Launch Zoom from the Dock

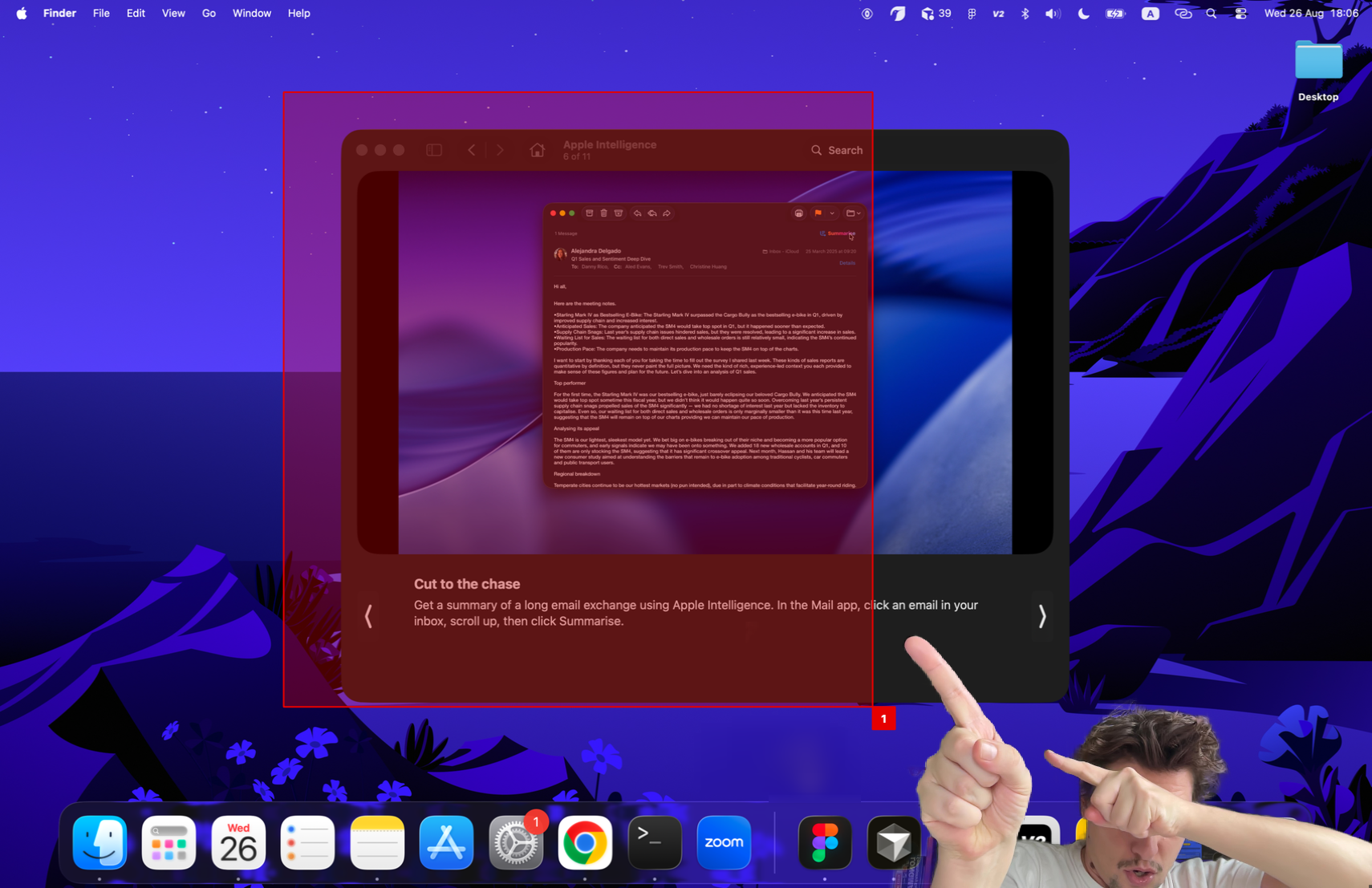click(724, 842)
